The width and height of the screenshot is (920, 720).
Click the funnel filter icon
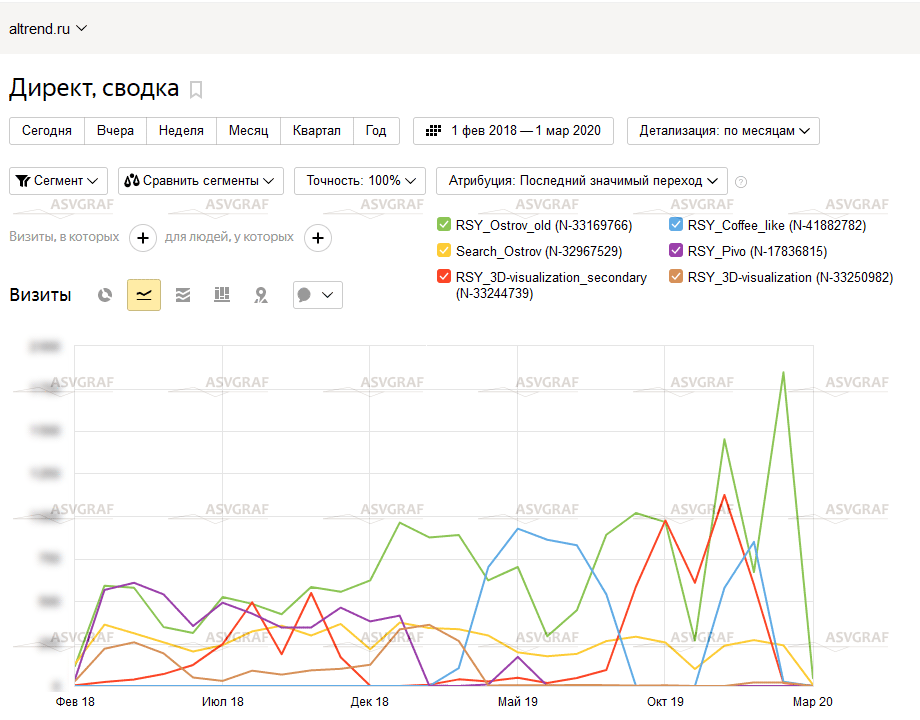point(23,181)
